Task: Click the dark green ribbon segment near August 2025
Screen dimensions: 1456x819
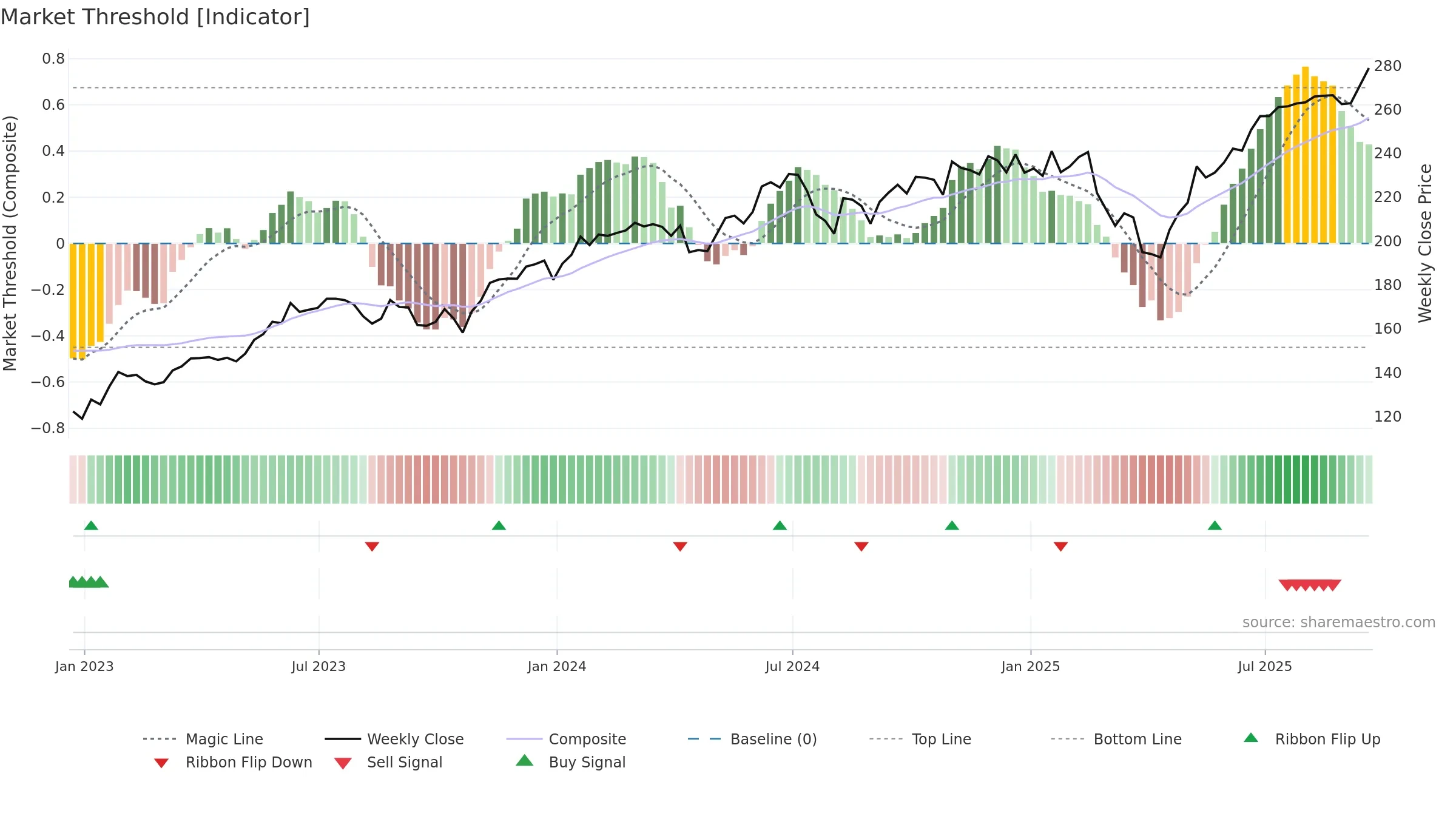Action: (x=1296, y=479)
